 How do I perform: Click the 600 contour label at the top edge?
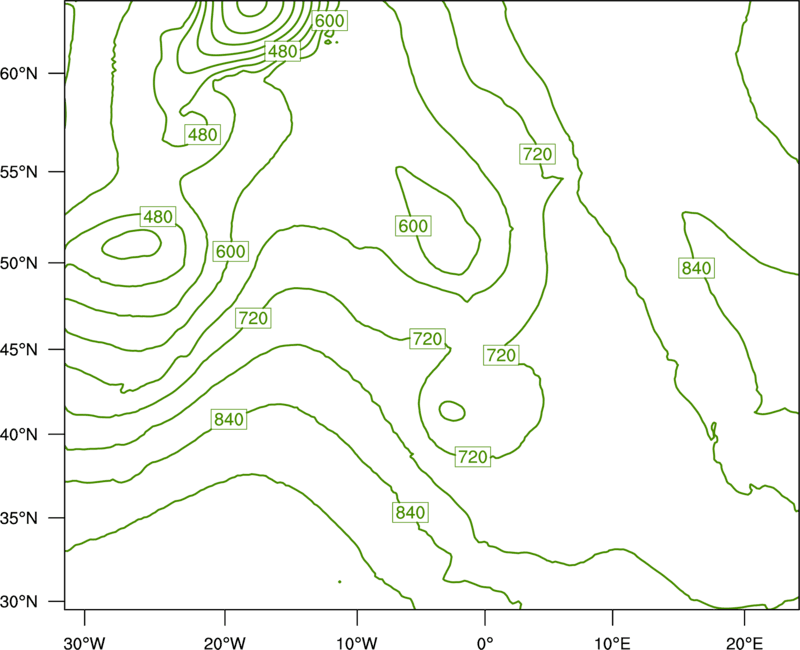(x=330, y=20)
